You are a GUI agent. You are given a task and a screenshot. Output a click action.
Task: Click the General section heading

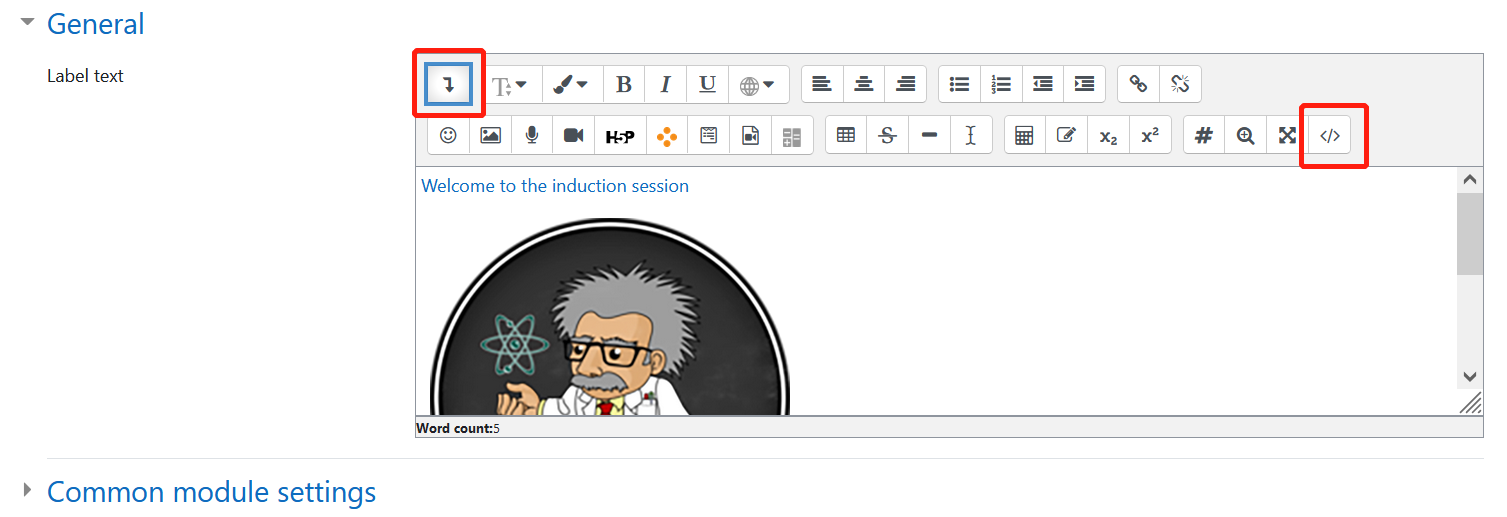tap(96, 24)
